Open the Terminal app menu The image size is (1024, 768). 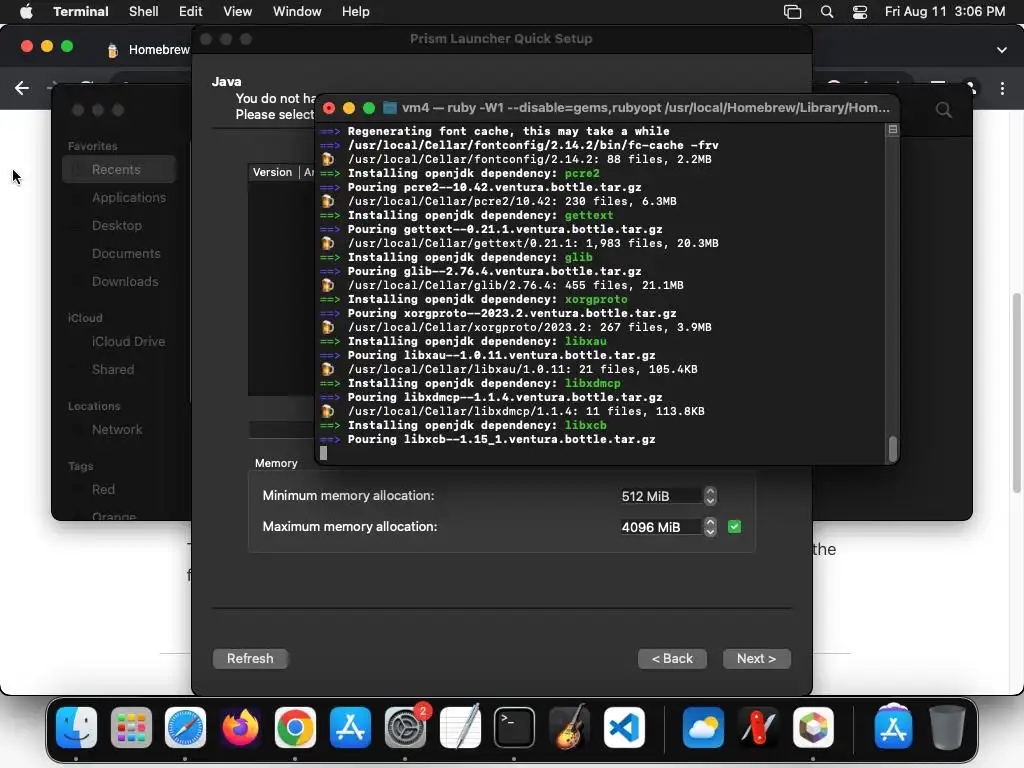coord(81,12)
